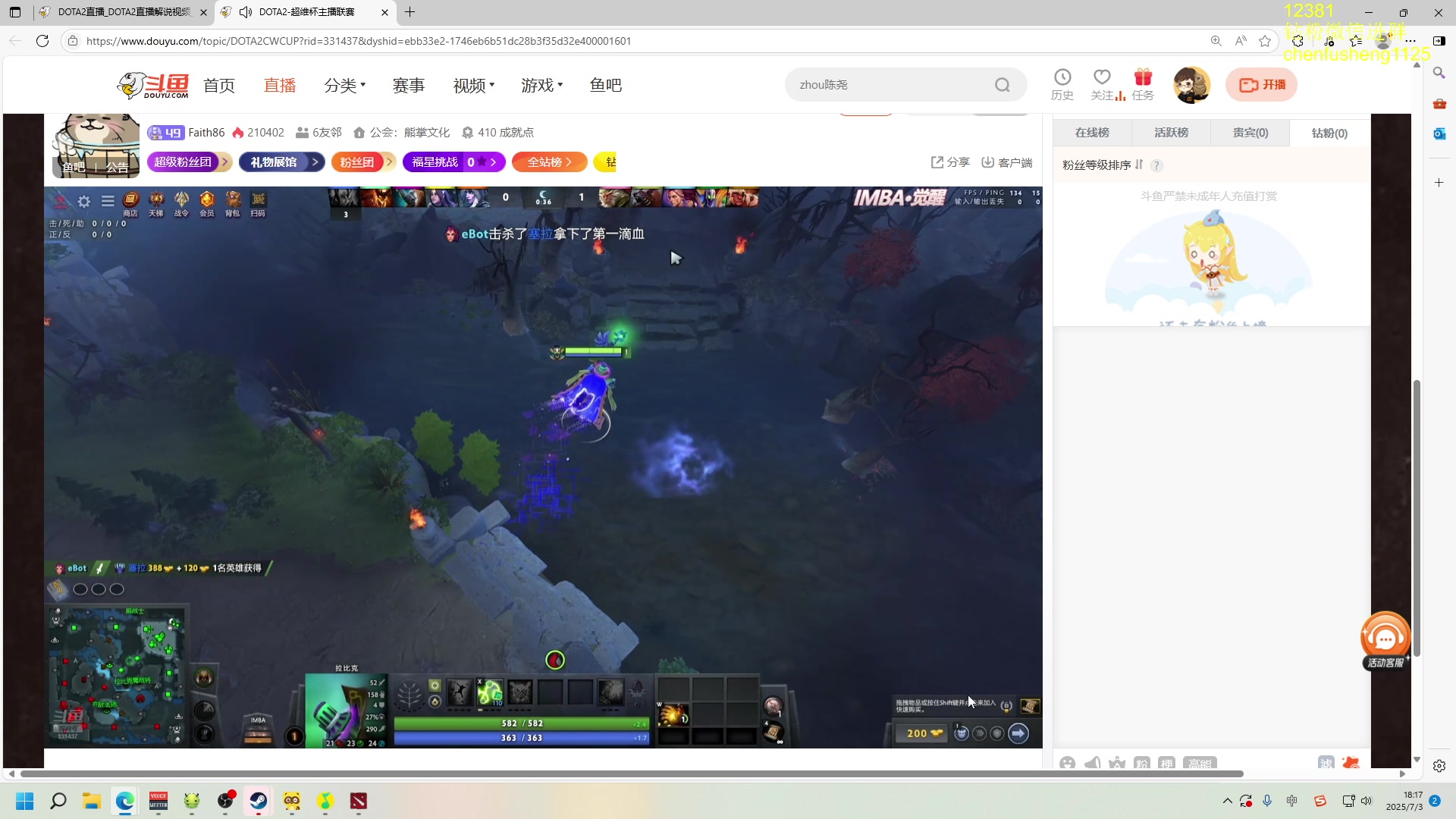This screenshot has height=819, width=1456.
Task: Switch to the 钻粉(0) tab
Action: (1329, 133)
